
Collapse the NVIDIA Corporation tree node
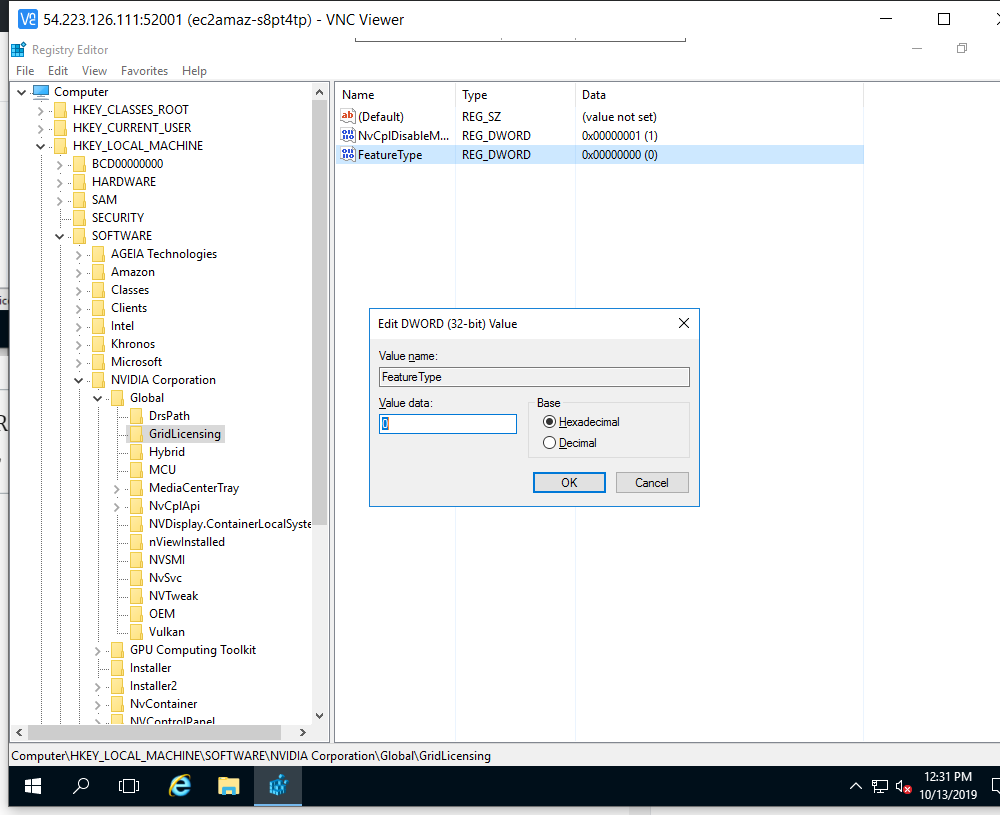(x=79, y=381)
